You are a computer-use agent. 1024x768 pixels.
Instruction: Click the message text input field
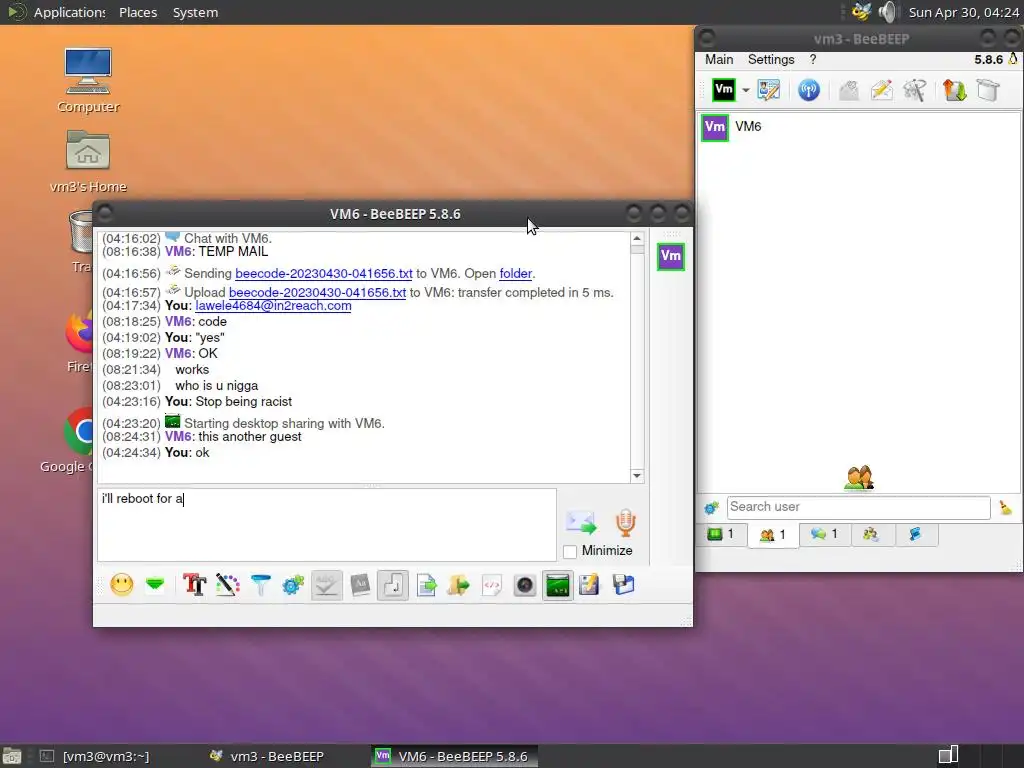[x=327, y=524]
